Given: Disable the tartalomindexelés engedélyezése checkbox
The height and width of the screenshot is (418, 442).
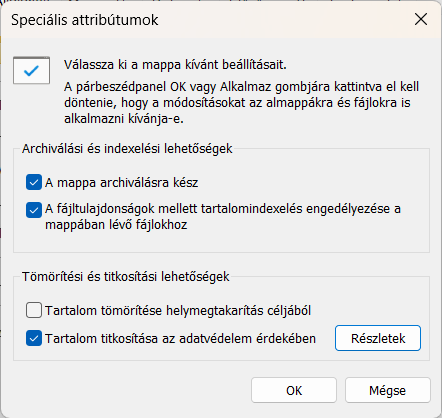Looking at the screenshot, I should pos(34,210).
